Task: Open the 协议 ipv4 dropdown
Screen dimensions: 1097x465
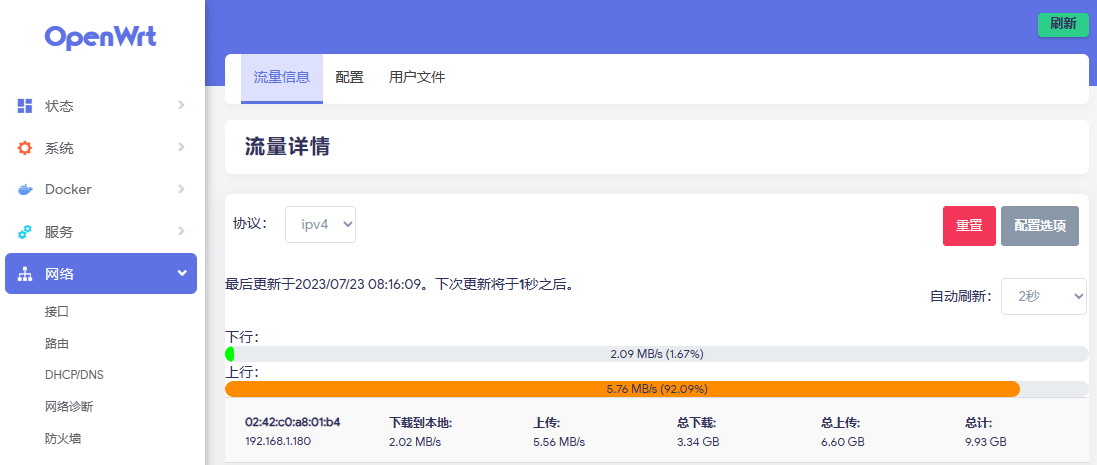Action: pyautogui.click(x=320, y=224)
